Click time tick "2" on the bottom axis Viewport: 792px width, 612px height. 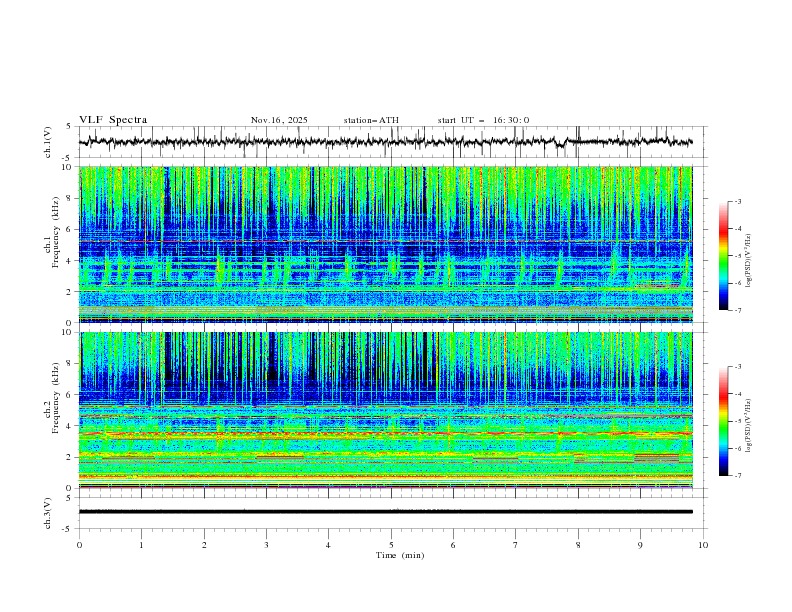pyautogui.click(x=204, y=545)
